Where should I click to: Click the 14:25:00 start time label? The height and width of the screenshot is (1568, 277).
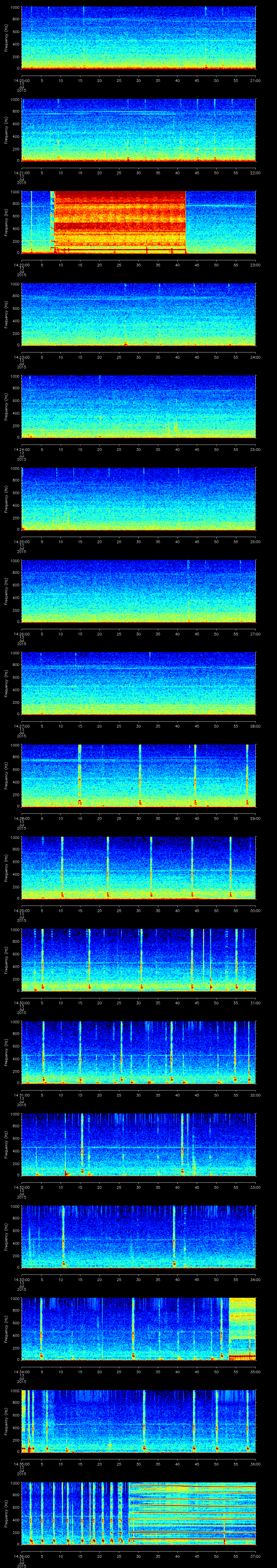click(21, 542)
